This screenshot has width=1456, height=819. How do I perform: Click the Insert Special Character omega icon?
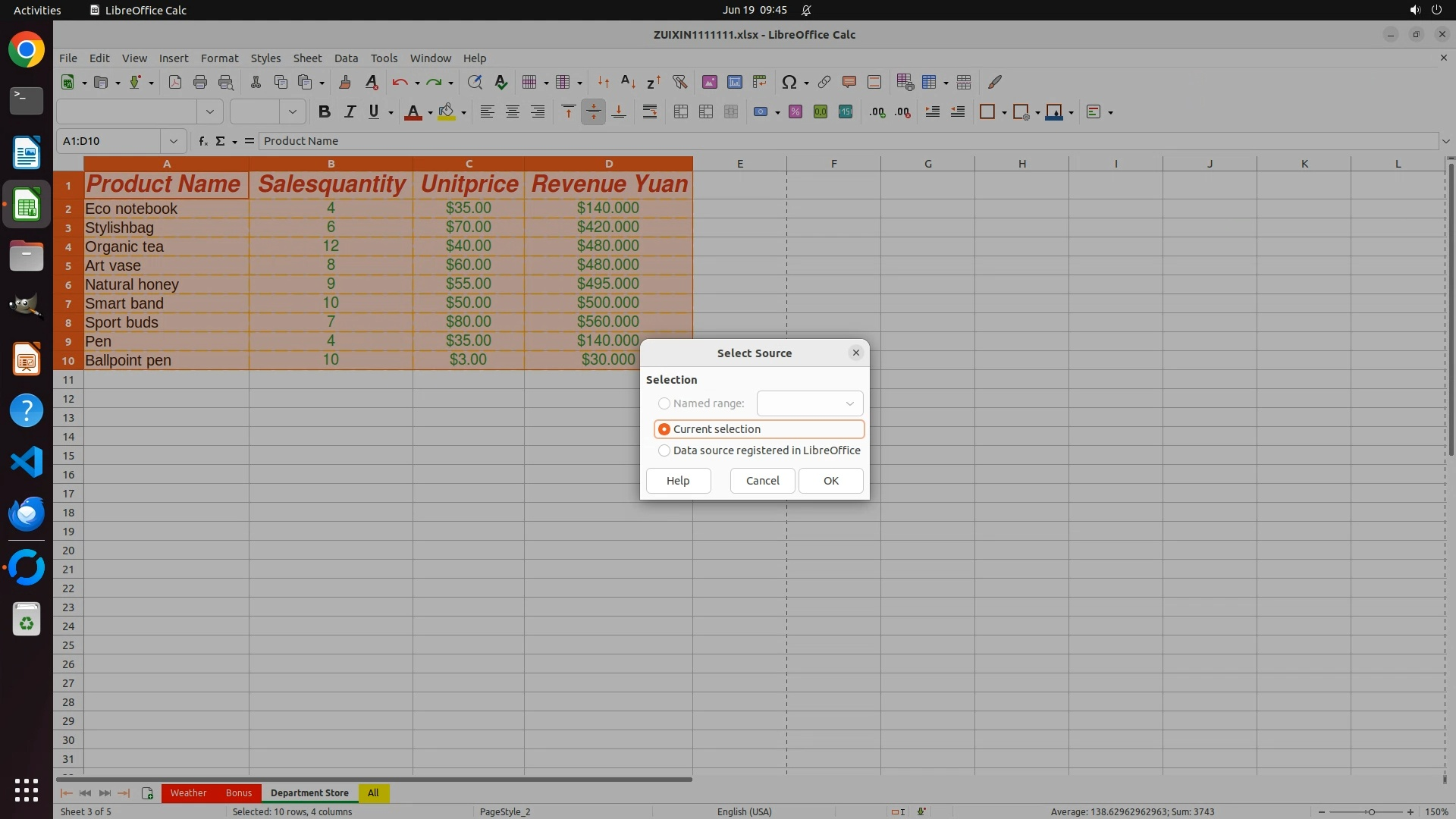click(789, 82)
